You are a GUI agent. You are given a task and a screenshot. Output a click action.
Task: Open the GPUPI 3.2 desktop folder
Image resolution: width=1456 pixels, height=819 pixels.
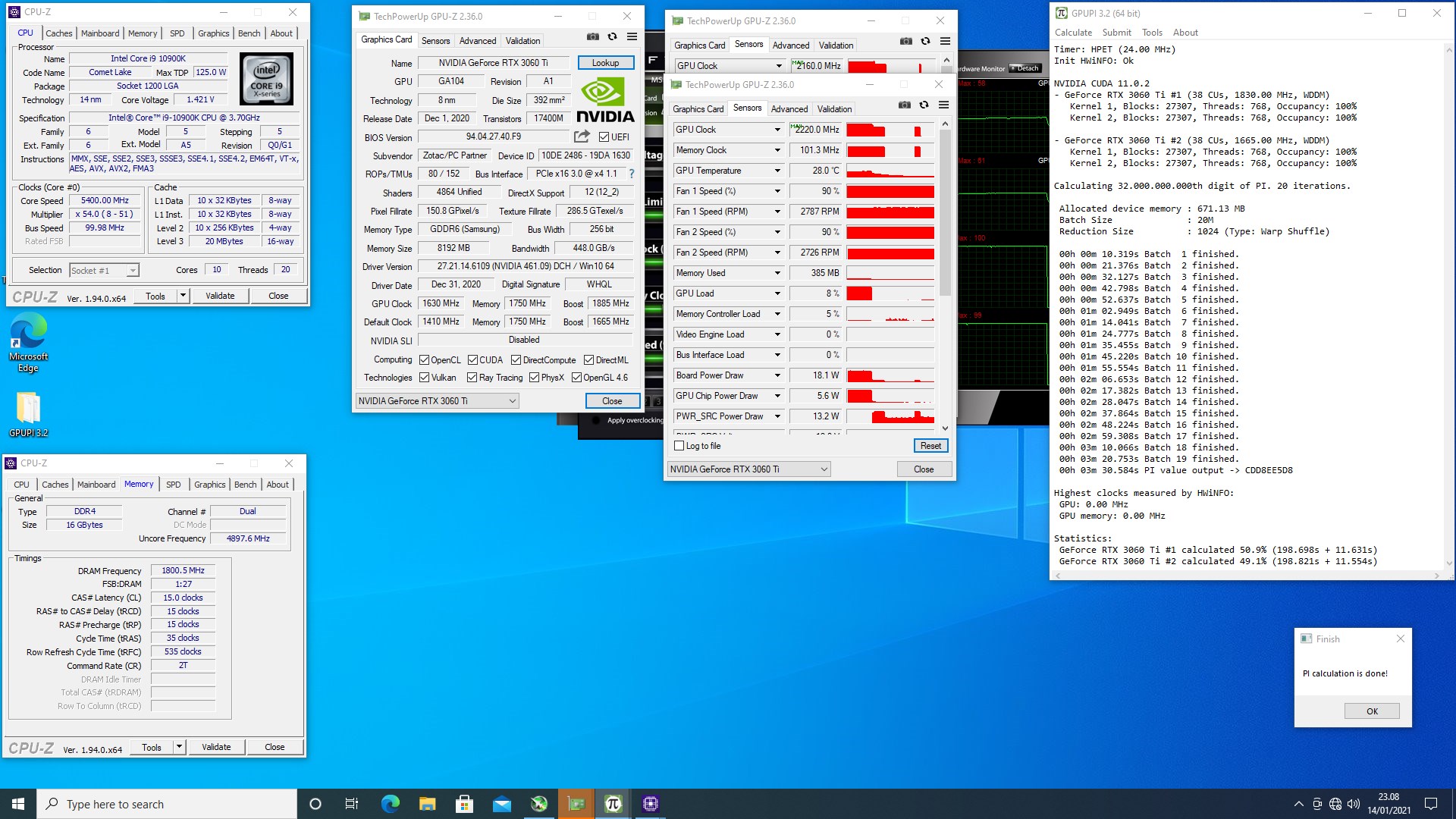click(28, 415)
